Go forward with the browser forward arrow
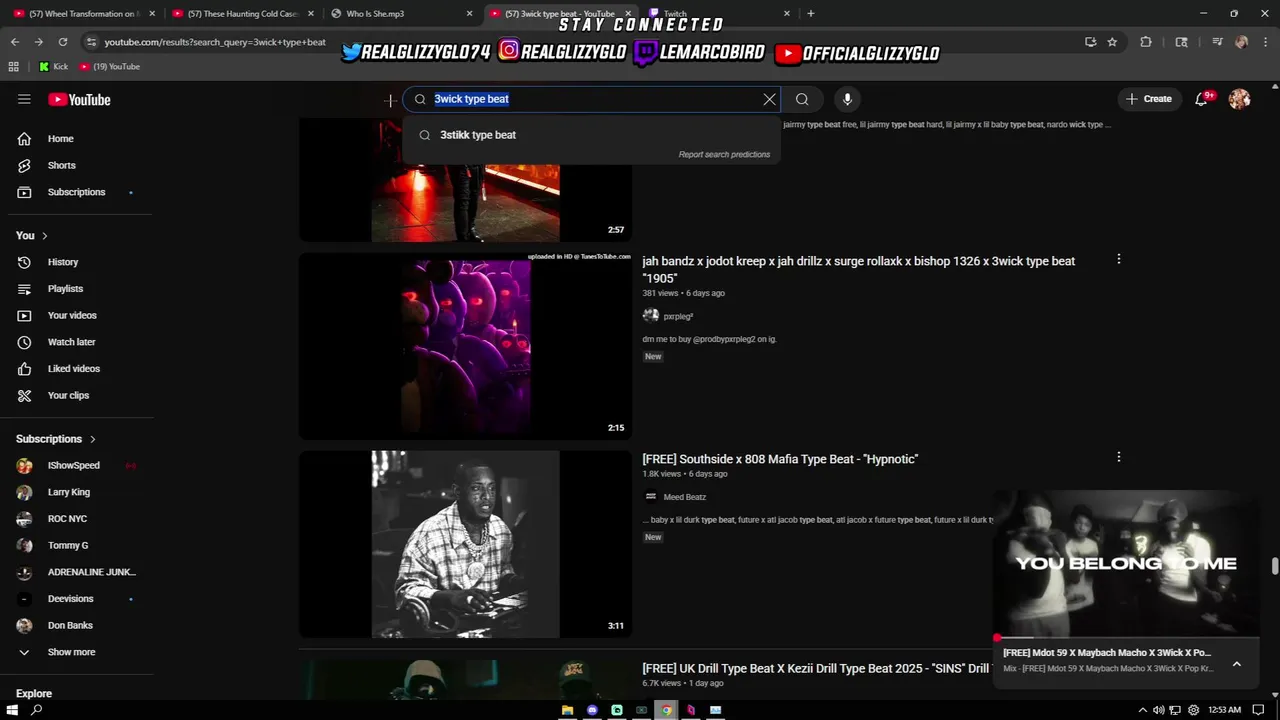Image resolution: width=1280 pixels, height=720 pixels. [x=38, y=42]
